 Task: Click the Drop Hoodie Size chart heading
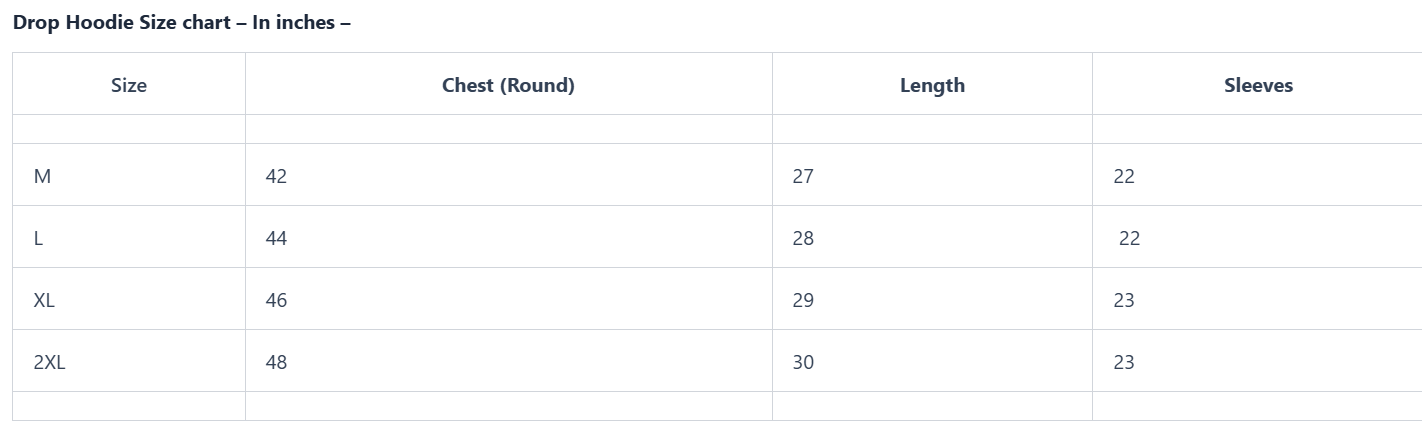point(181,22)
